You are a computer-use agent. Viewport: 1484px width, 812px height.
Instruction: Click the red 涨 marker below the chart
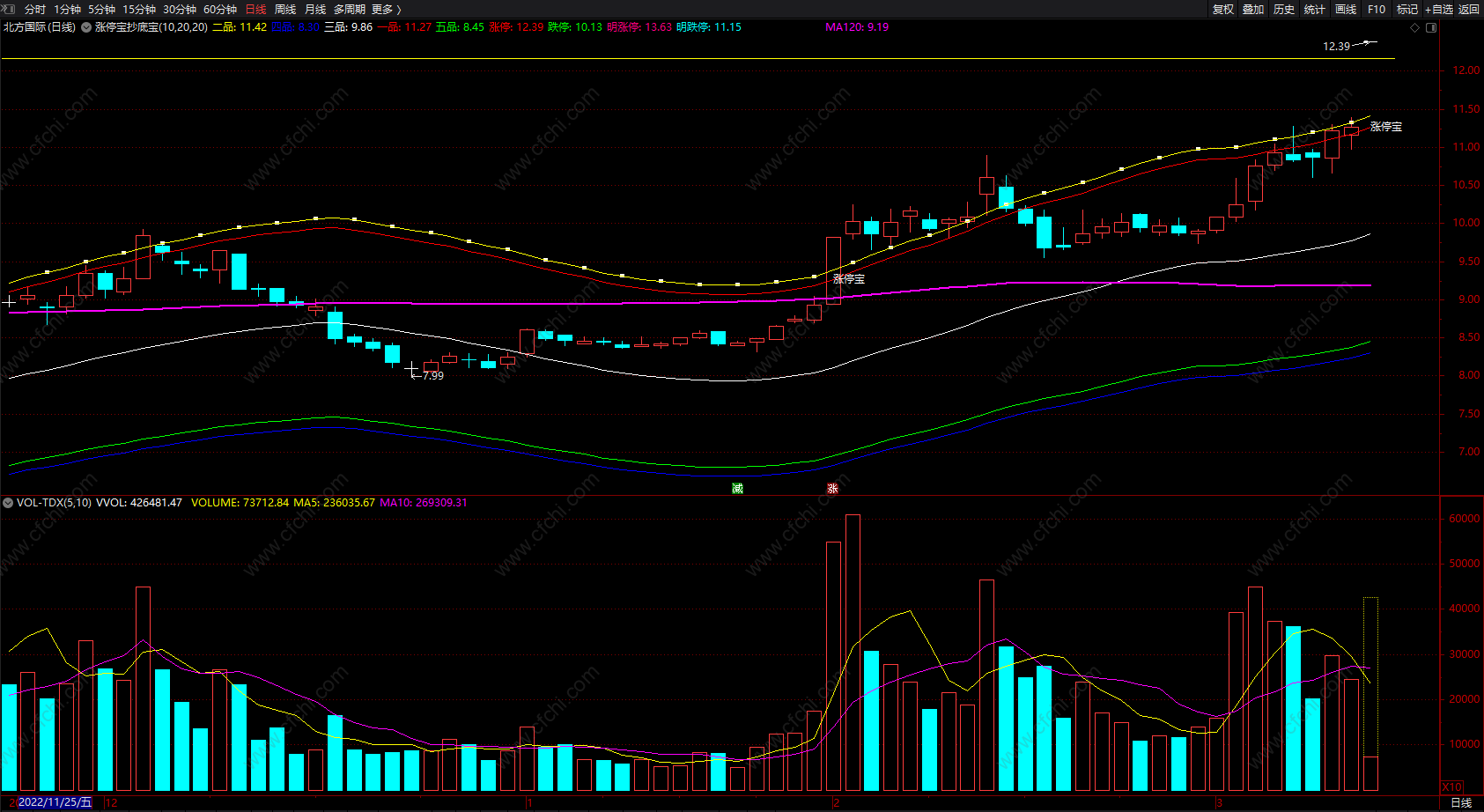coord(832,488)
